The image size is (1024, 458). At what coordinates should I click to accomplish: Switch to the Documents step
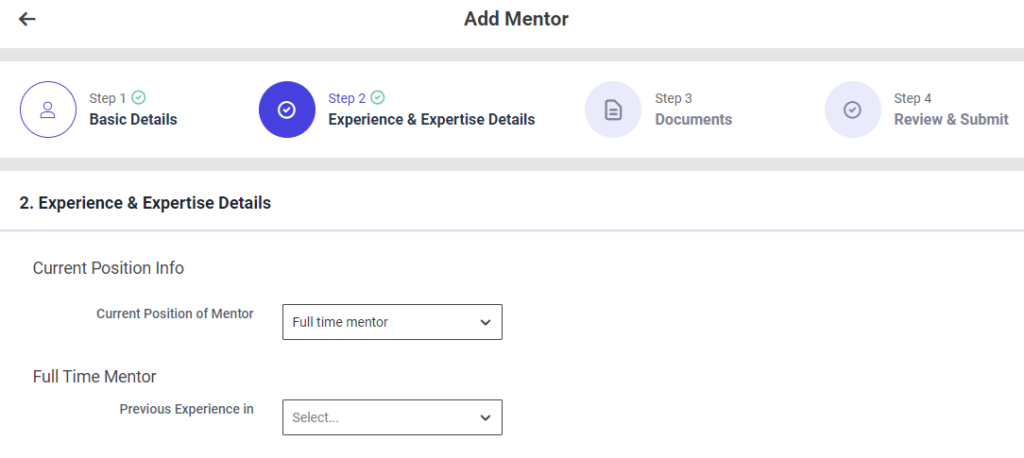(x=693, y=120)
